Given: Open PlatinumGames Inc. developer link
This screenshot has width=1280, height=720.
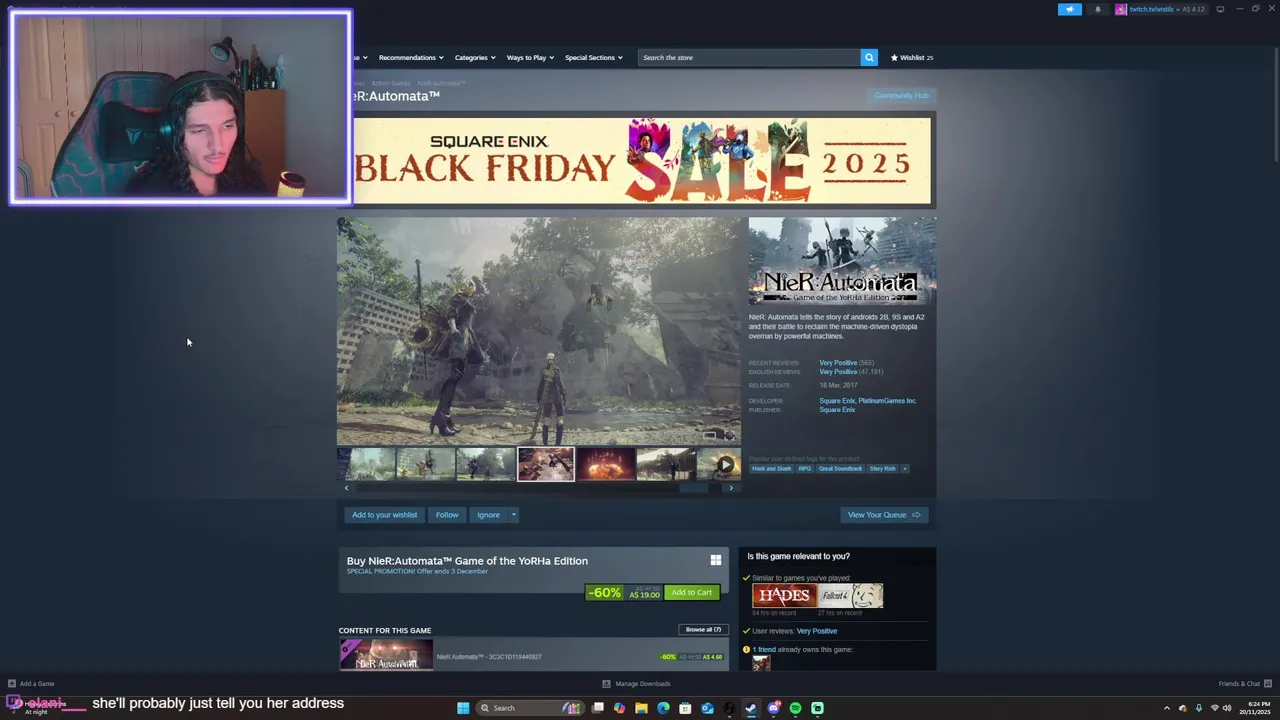Looking at the screenshot, I should point(888,401).
